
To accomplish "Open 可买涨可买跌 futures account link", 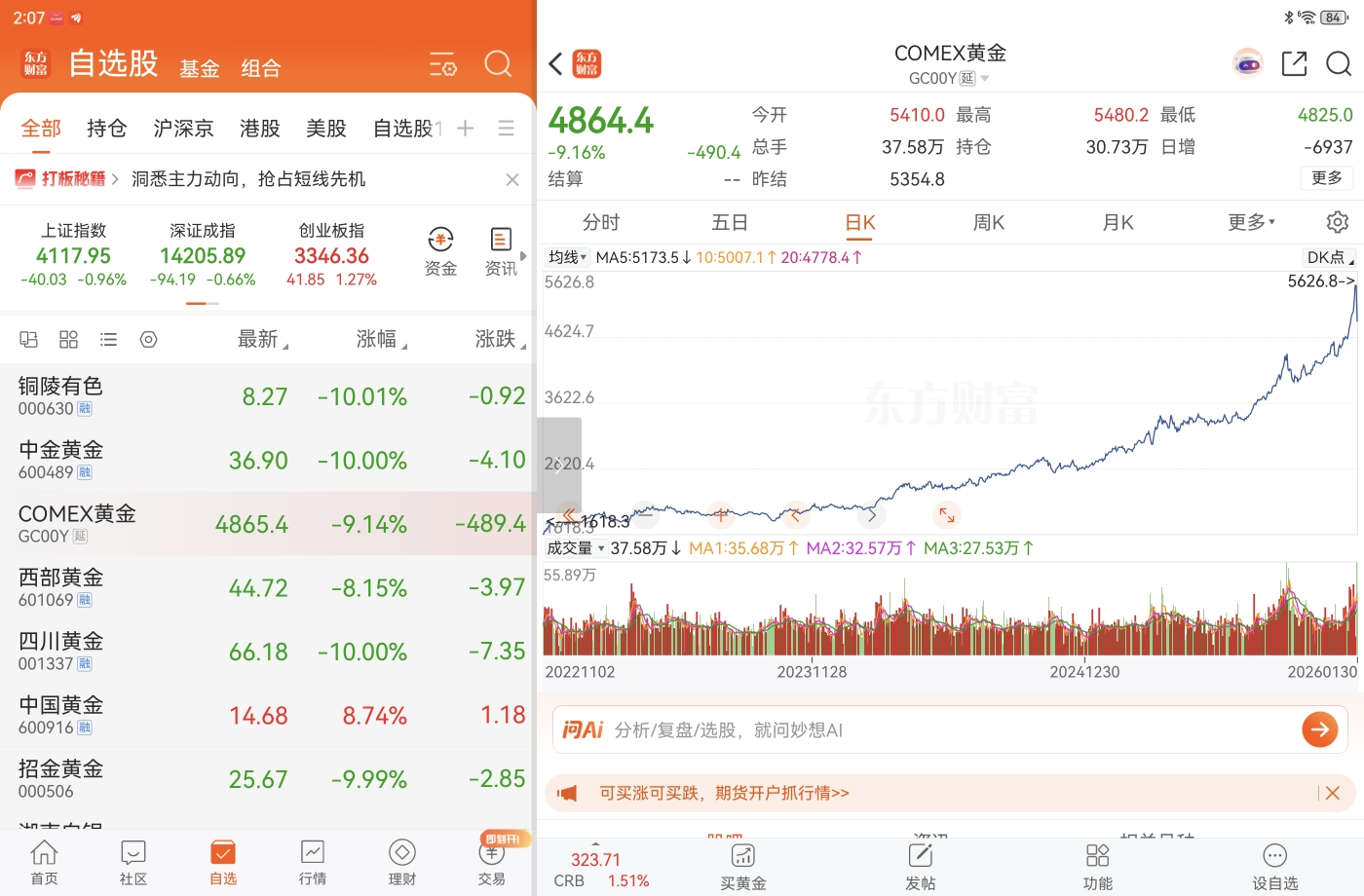I will (x=724, y=793).
